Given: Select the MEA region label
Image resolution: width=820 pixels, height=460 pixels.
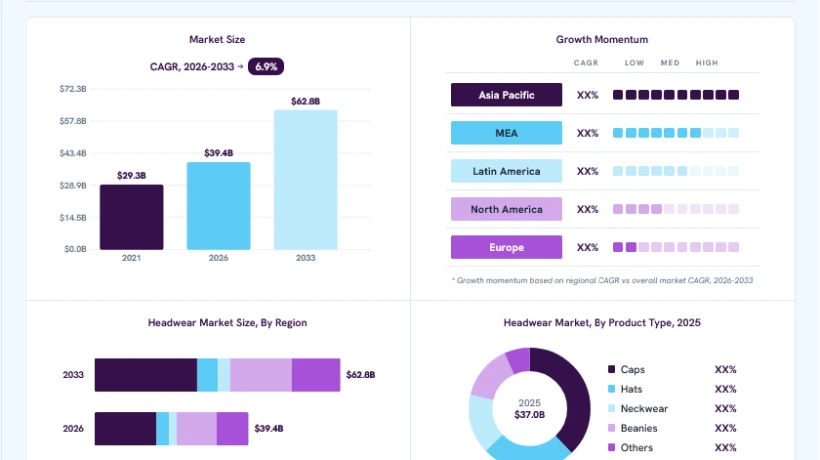Looking at the screenshot, I should click(506, 133).
